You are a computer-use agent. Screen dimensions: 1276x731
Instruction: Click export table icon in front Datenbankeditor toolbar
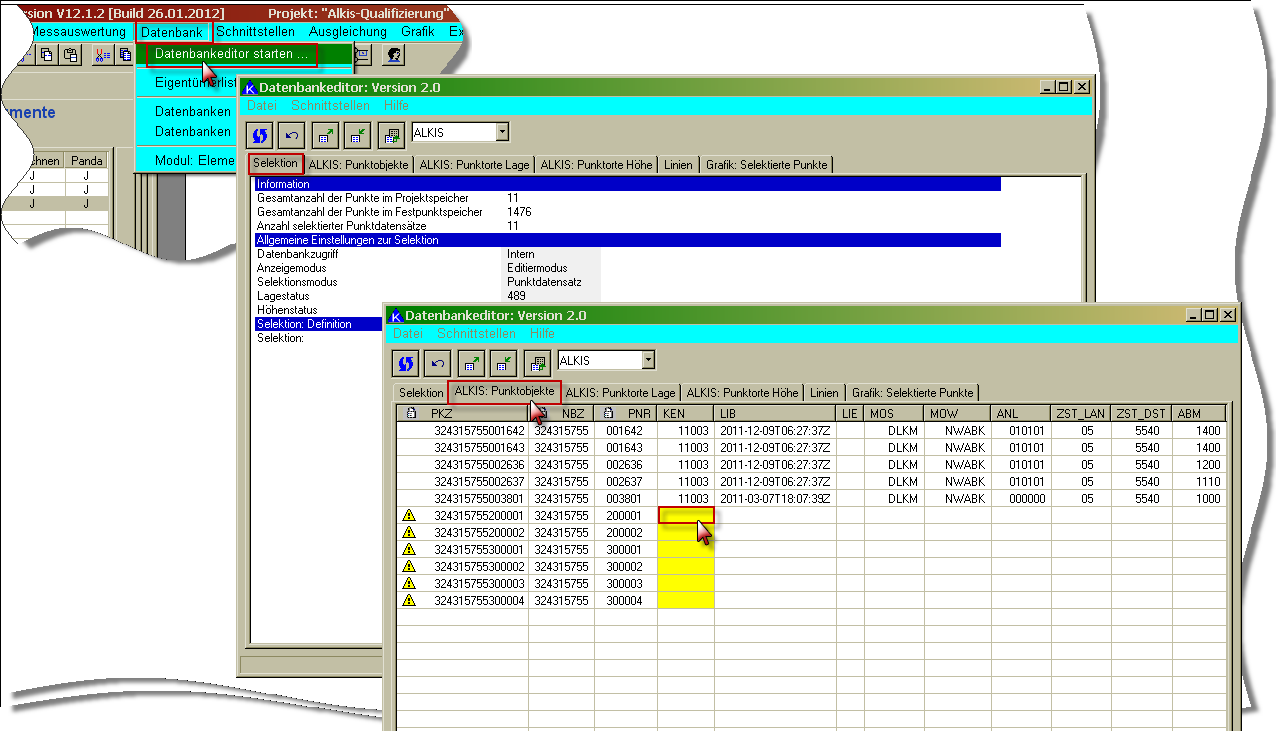tap(472, 362)
